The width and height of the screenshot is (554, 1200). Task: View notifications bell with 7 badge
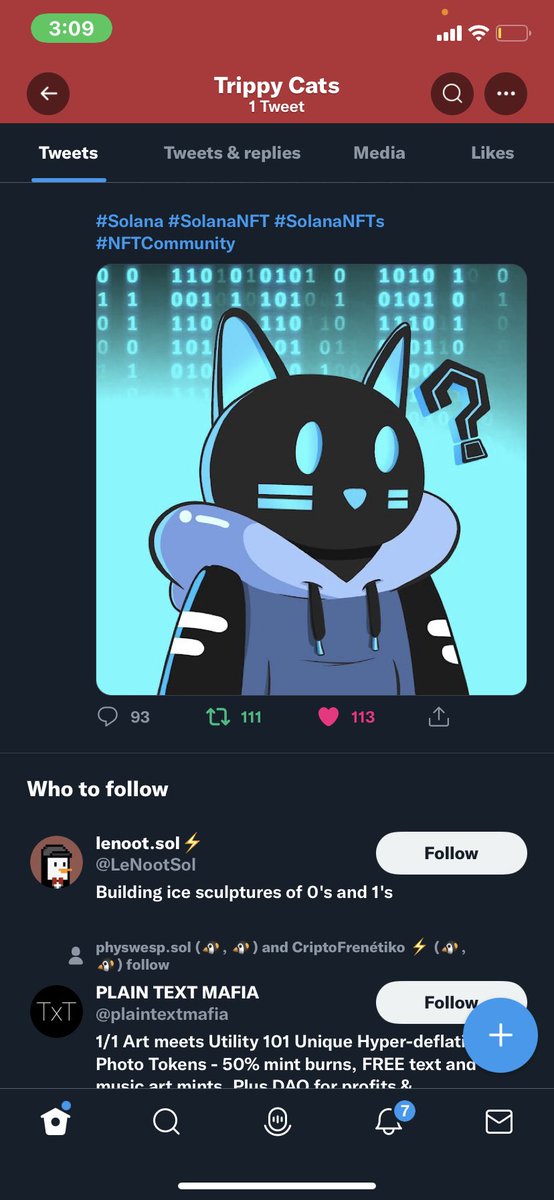coord(388,1120)
